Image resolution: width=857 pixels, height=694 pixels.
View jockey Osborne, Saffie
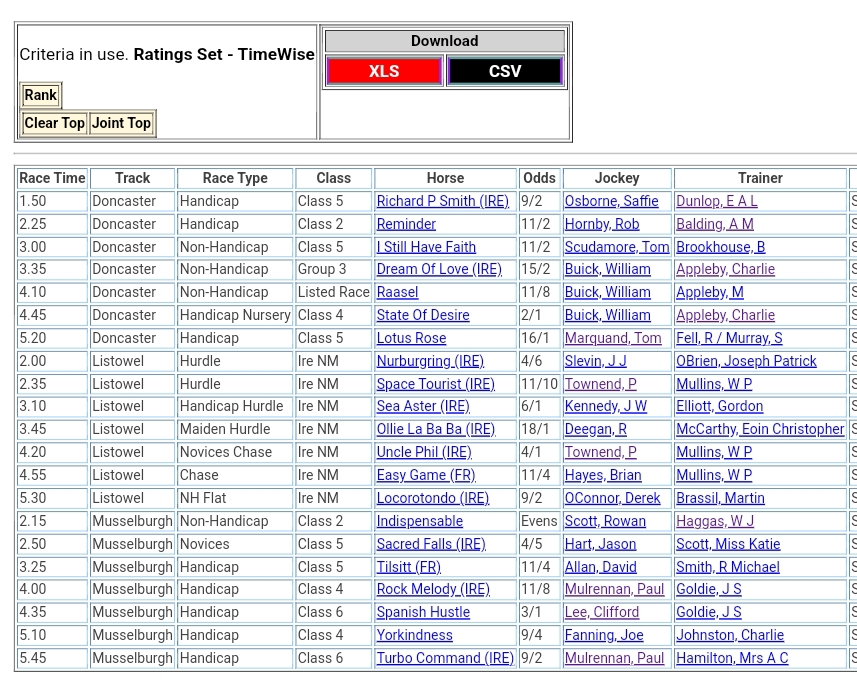coord(611,201)
